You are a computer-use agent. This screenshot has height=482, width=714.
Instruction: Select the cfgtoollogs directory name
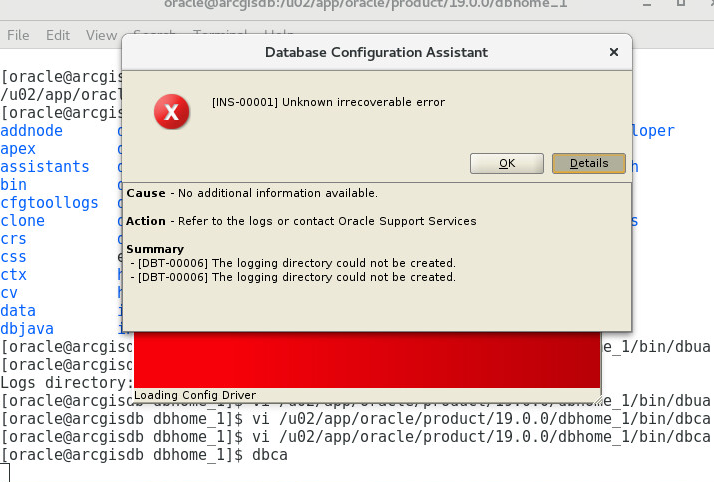[49, 203]
